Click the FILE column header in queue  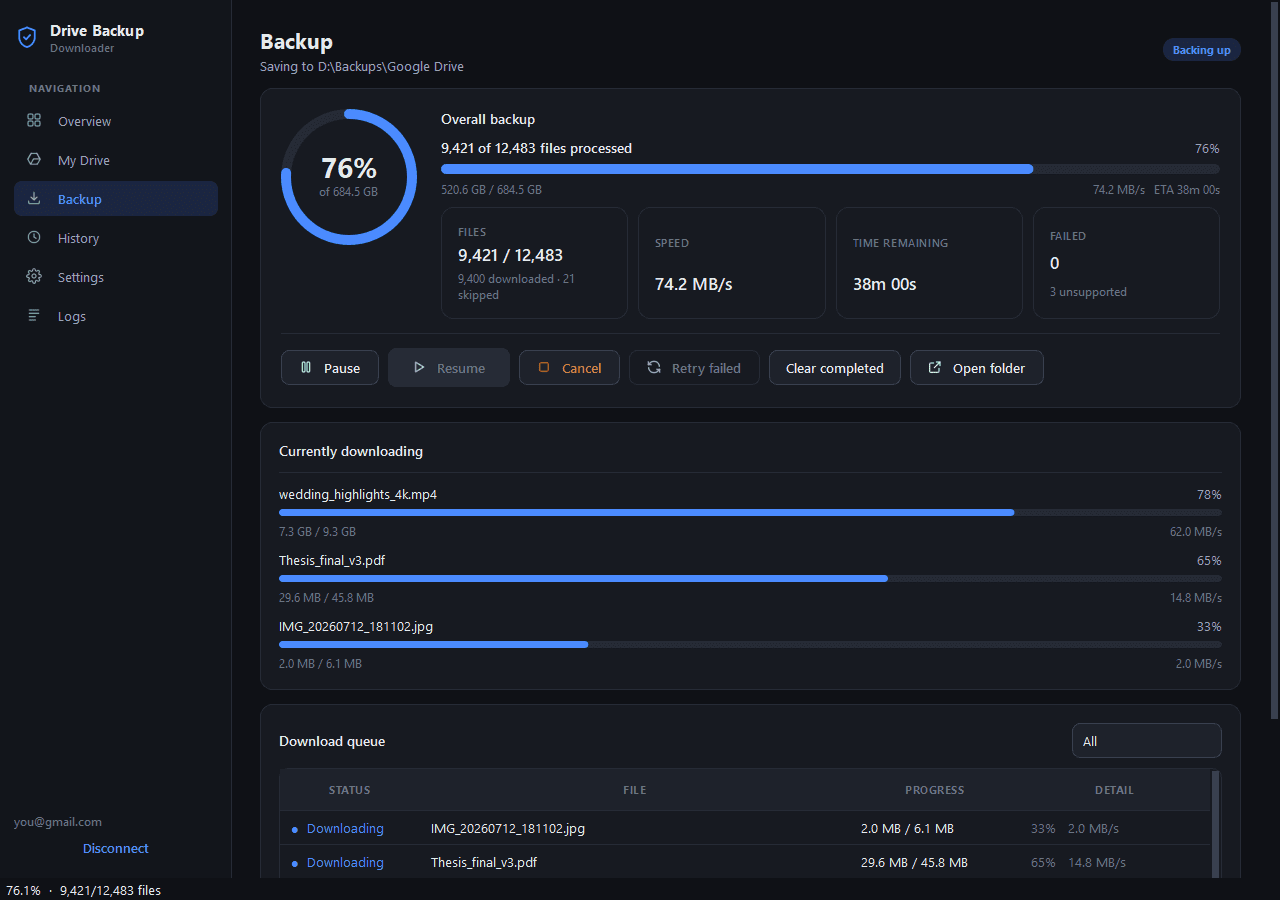pos(635,790)
